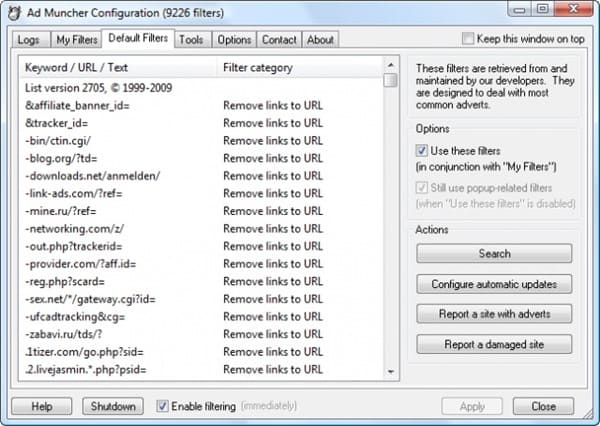The height and width of the screenshot is (426, 600).
Task: Click the Apply button
Action: click(x=472, y=406)
